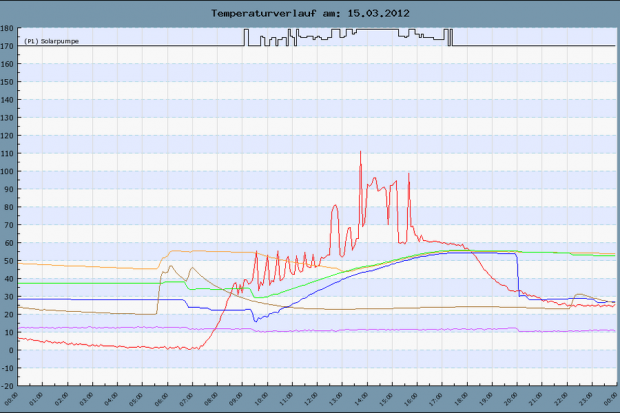This screenshot has width=620, height=413.
Task: Click the red curve's highest peak near 110
Action: pyautogui.click(x=360, y=152)
